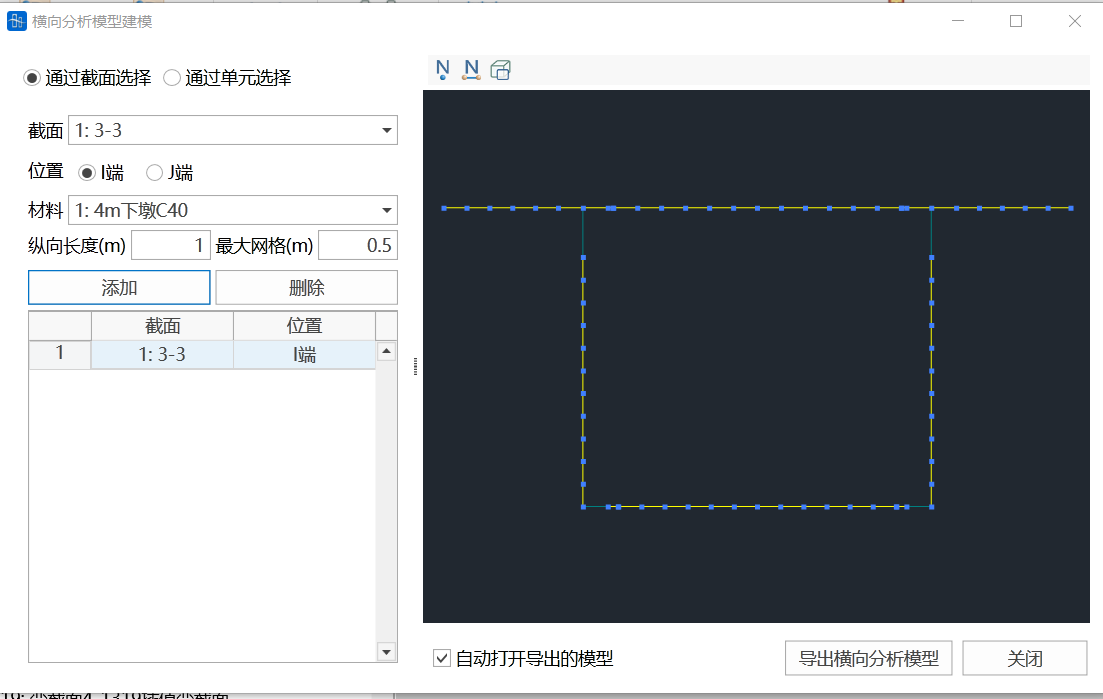Click the 截面 column header
Image resolution: width=1103 pixels, height=699 pixels.
(x=162, y=326)
